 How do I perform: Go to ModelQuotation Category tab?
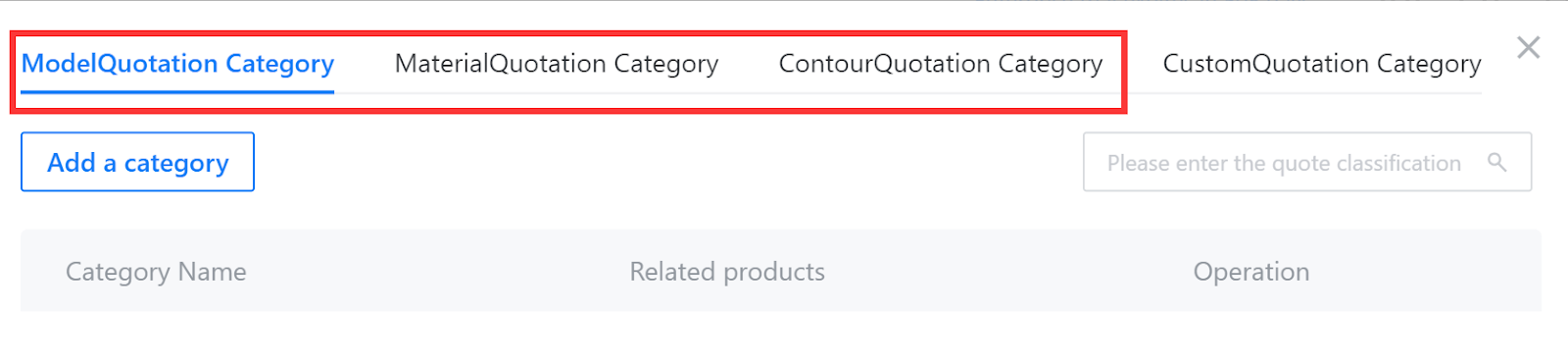[x=177, y=64]
